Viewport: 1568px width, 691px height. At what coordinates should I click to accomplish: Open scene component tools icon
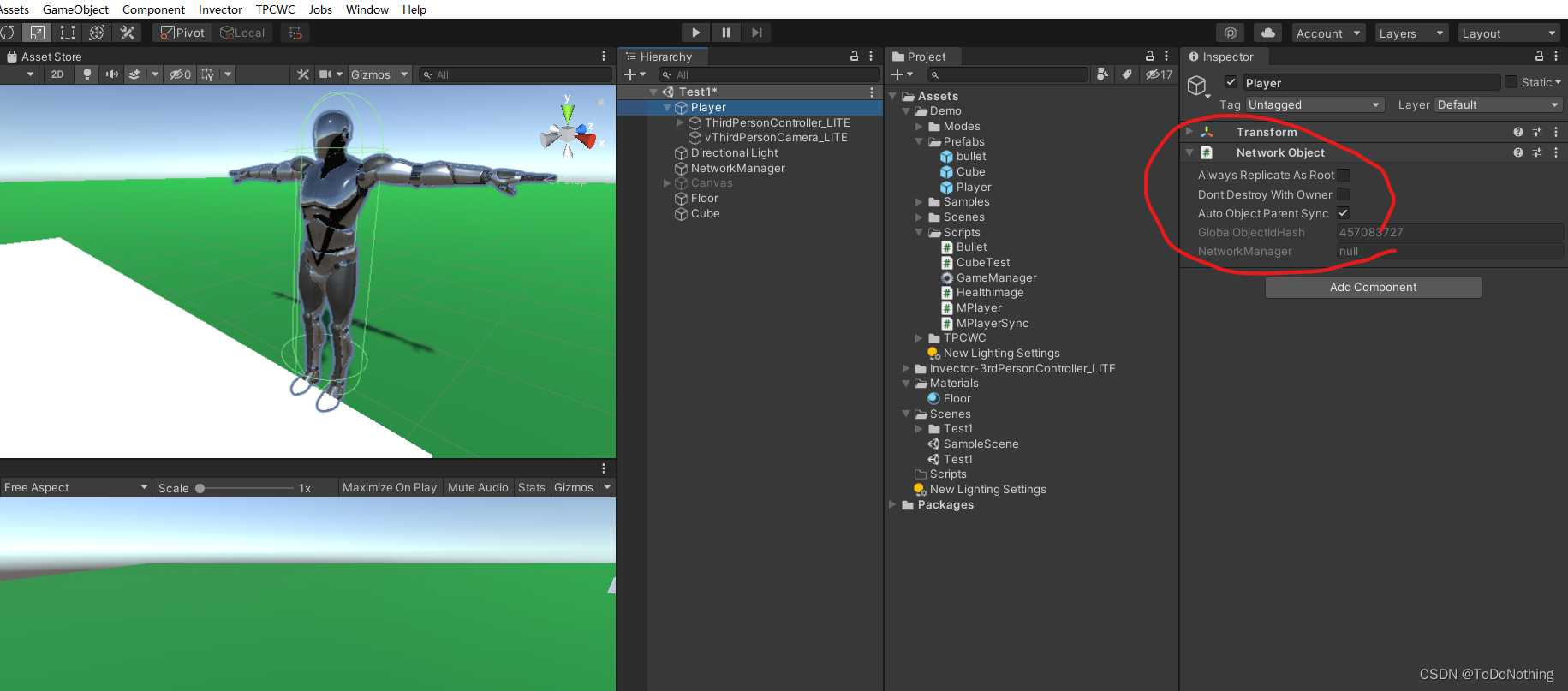point(303,74)
